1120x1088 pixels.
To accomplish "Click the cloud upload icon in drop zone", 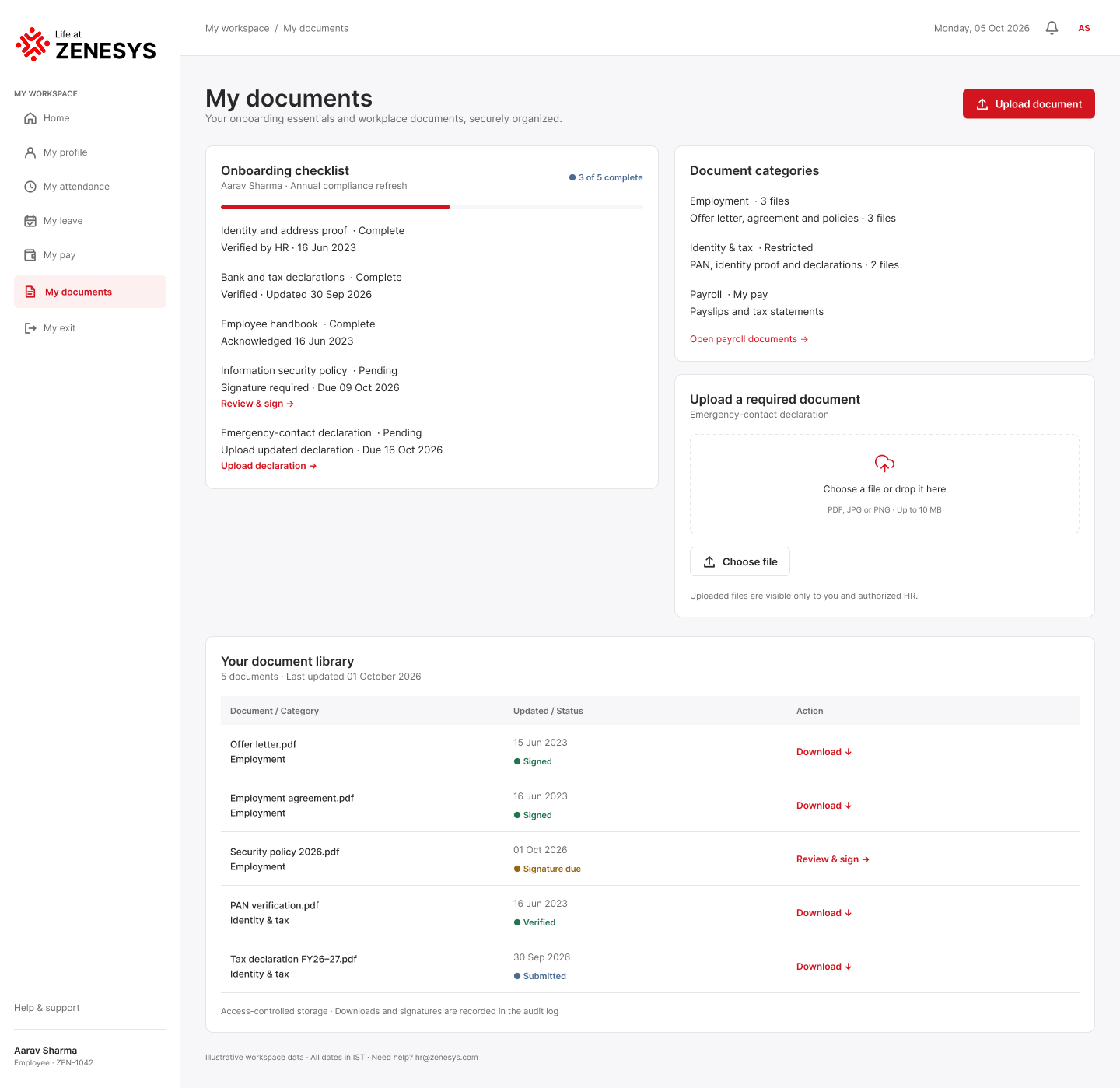I will tap(884, 464).
